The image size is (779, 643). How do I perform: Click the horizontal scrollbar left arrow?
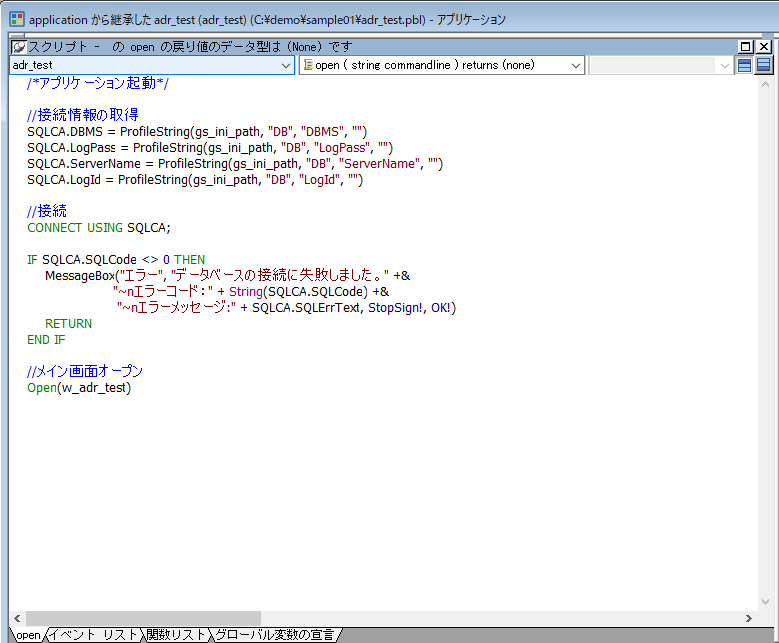tap(17, 618)
